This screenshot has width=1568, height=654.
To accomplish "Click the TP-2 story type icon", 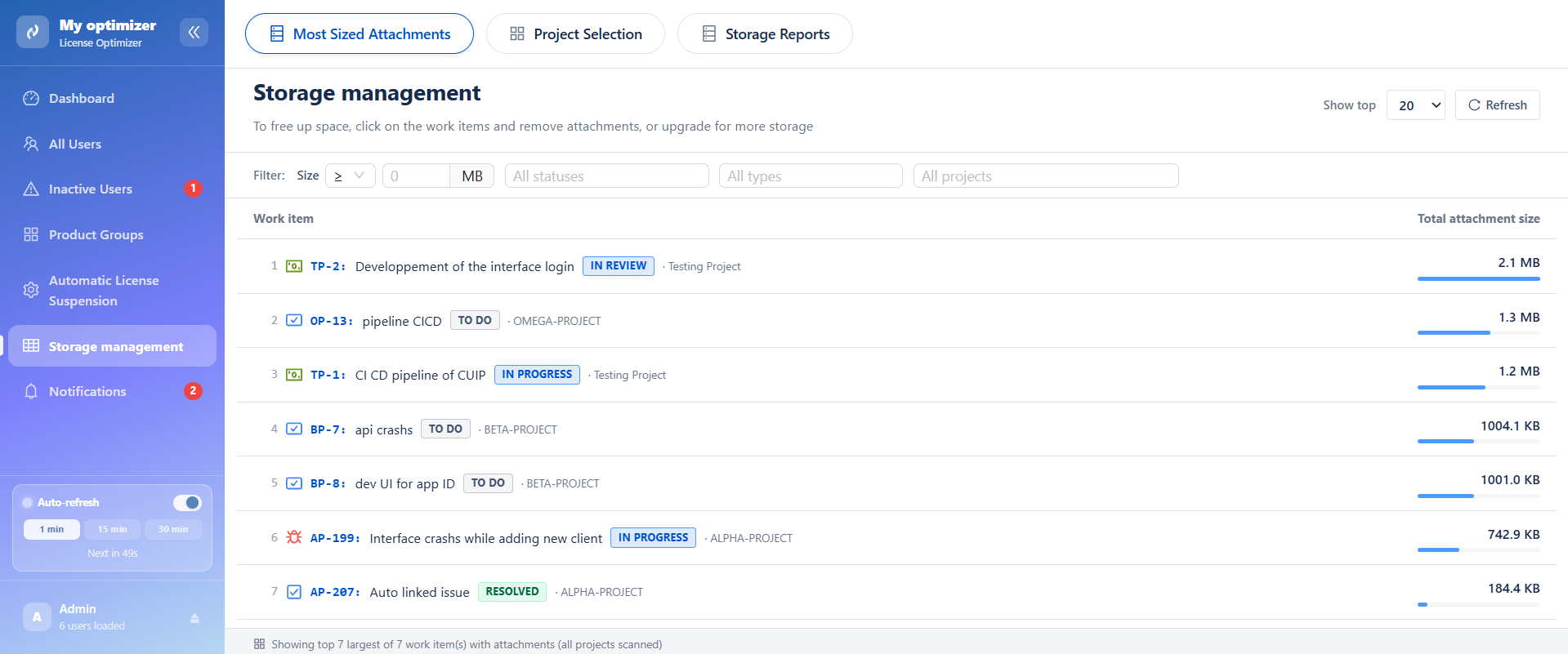I will pyautogui.click(x=294, y=266).
